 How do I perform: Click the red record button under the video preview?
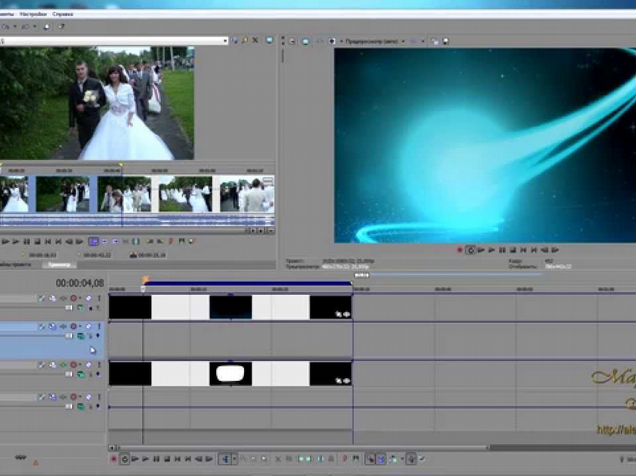point(460,250)
